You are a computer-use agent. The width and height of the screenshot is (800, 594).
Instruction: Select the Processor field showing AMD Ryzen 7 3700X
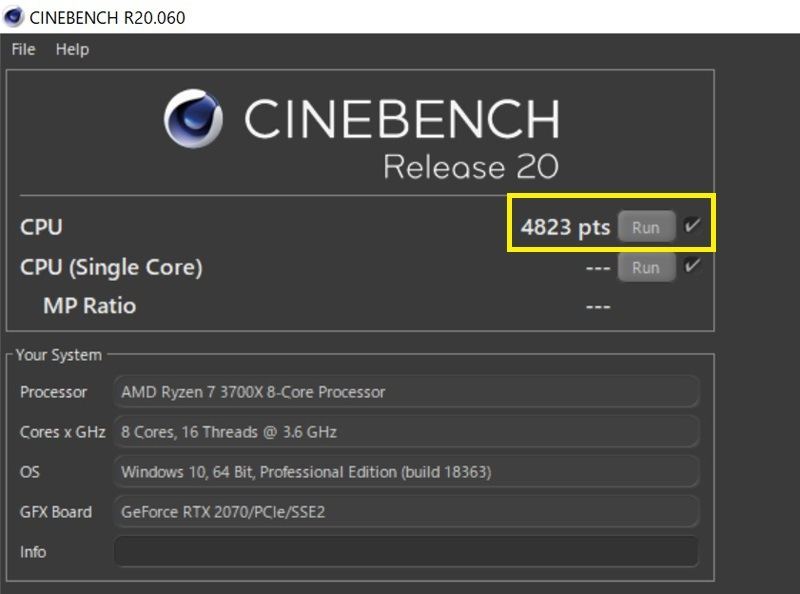(407, 391)
